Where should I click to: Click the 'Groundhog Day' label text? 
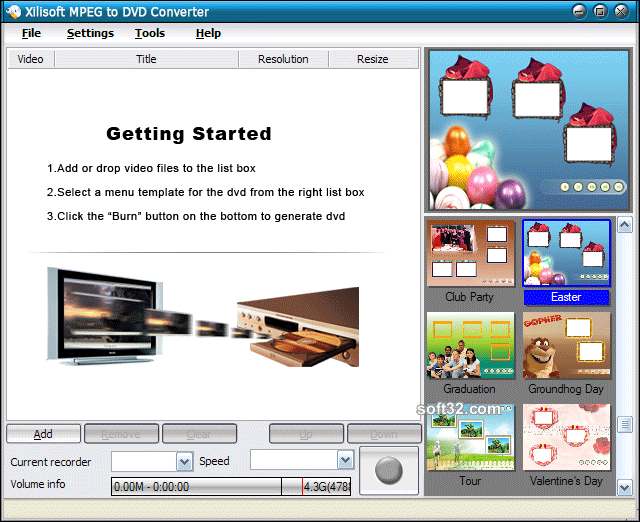(566, 389)
